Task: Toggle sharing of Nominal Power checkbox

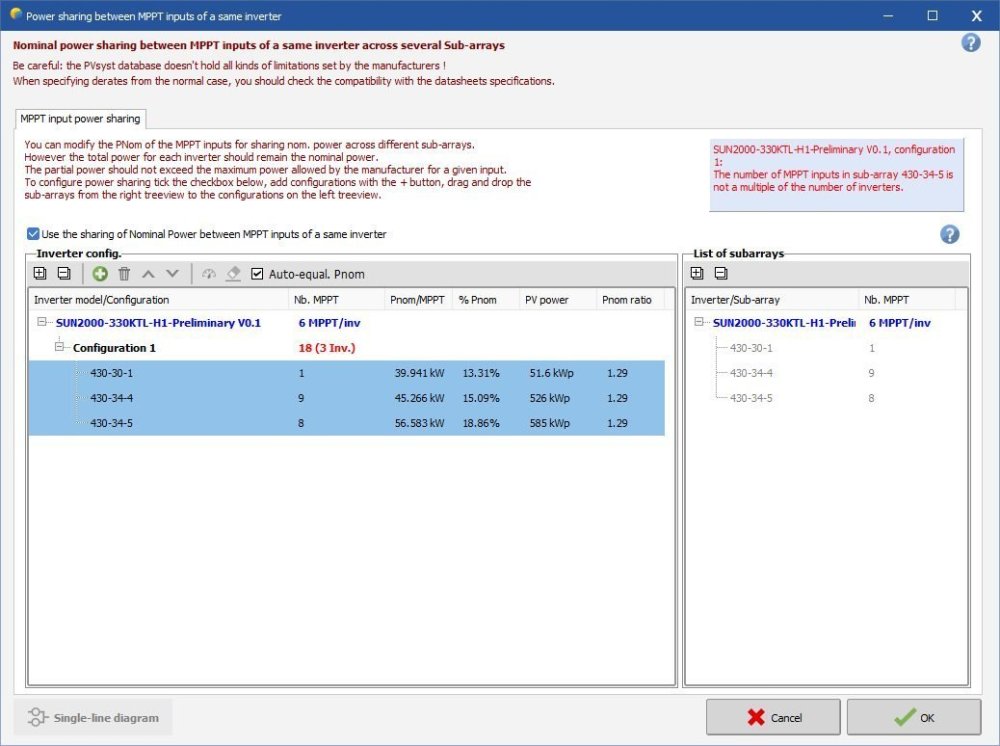Action: click(34, 234)
